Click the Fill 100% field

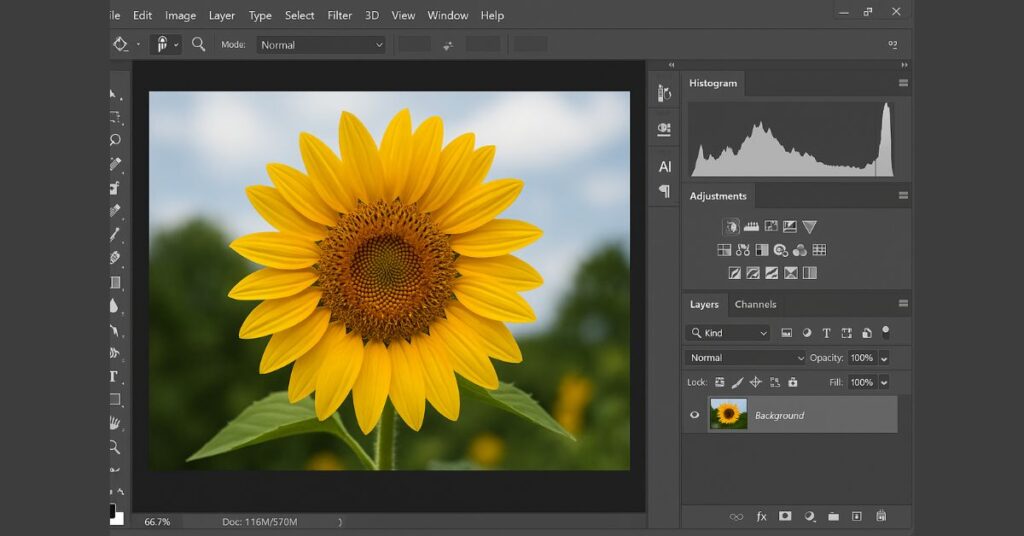[862, 383]
